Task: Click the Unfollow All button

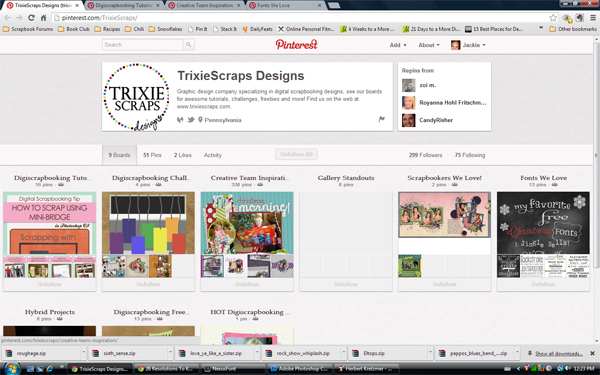Action: tap(296, 154)
